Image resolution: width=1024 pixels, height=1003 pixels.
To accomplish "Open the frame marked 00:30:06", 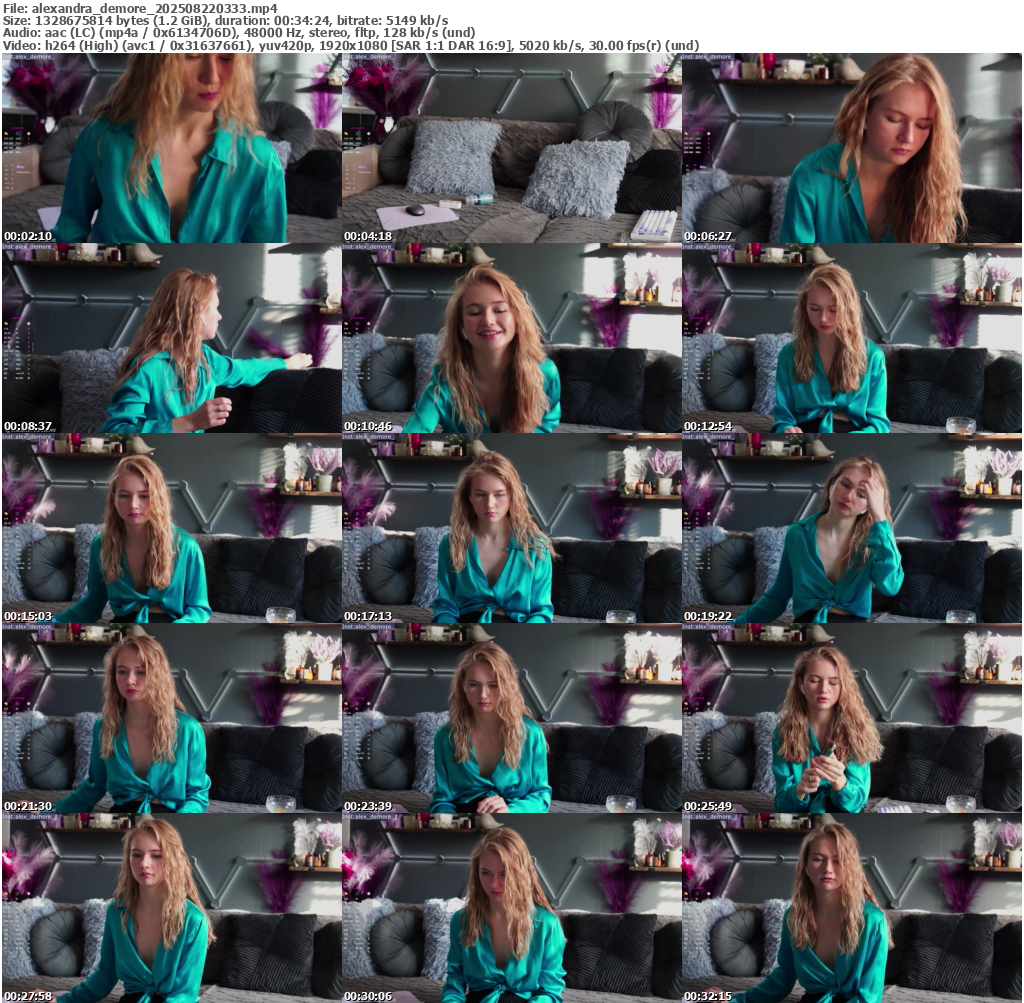I will pos(512,908).
